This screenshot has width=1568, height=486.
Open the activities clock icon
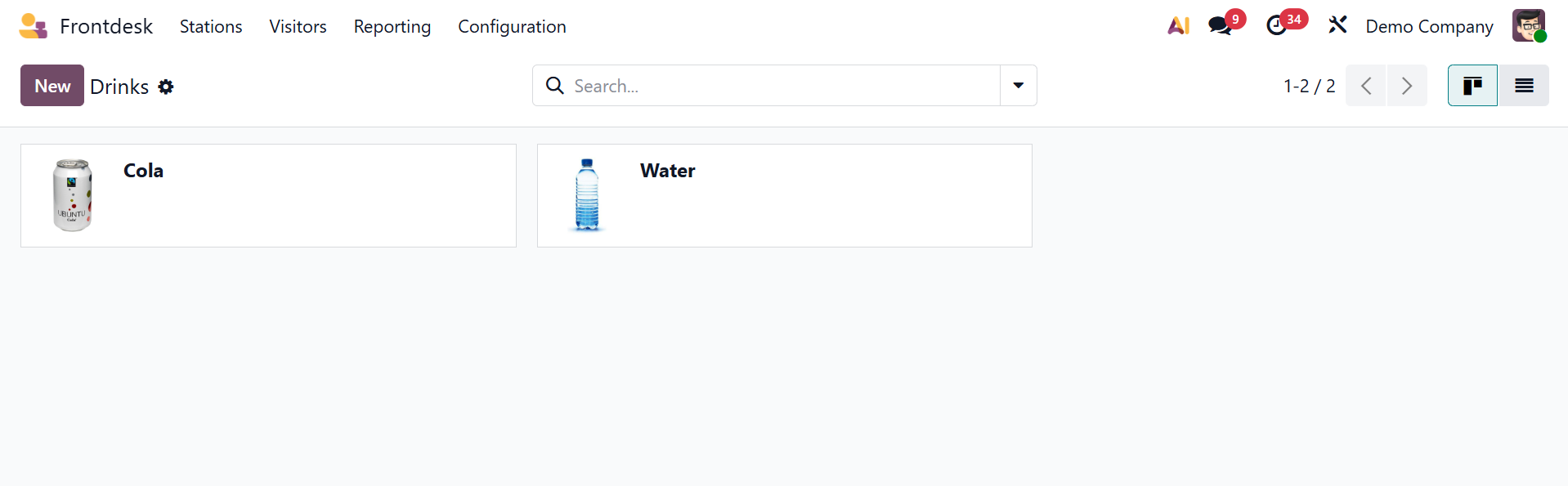click(x=1276, y=26)
